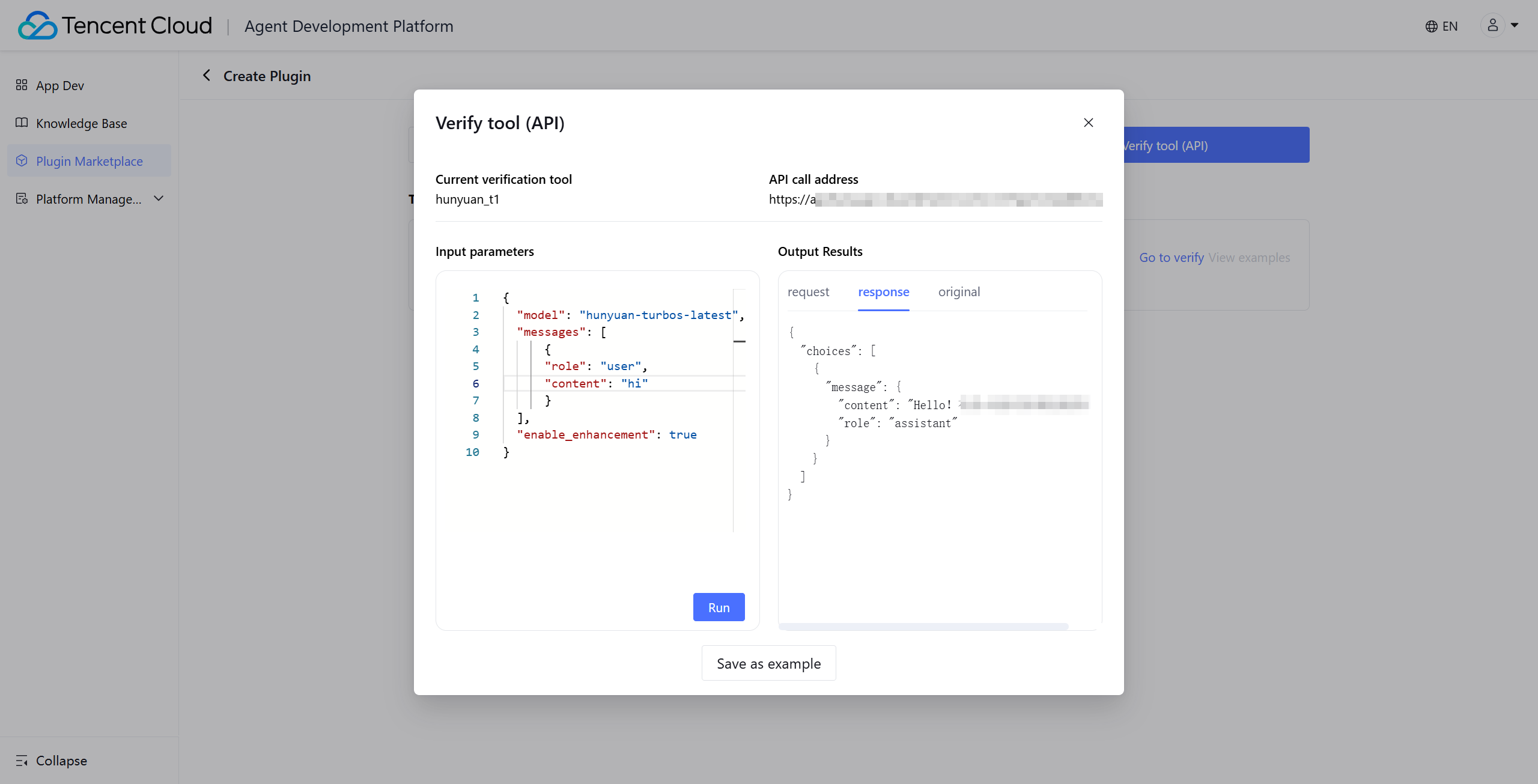1538x784 pixels.
Task: Click the Collapse sidebar icon
Action: (x=22, y=761)
